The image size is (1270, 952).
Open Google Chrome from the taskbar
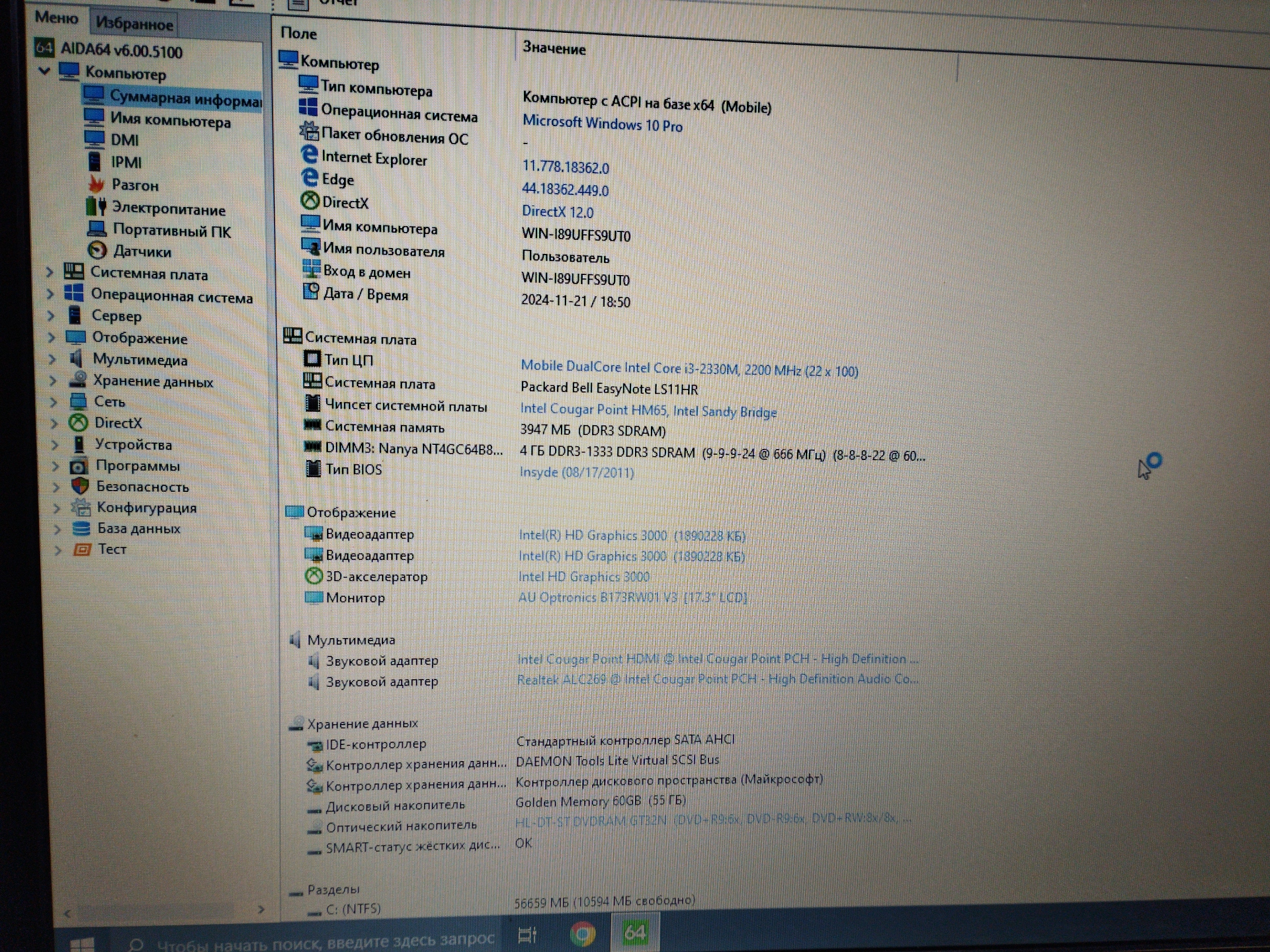(x=582, y=933)
